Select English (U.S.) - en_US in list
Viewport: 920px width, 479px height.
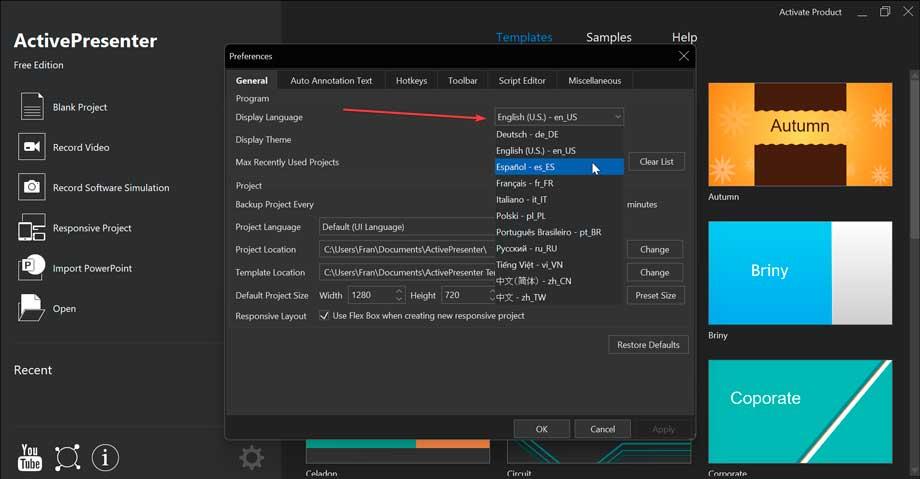click(x=559, y=151)
